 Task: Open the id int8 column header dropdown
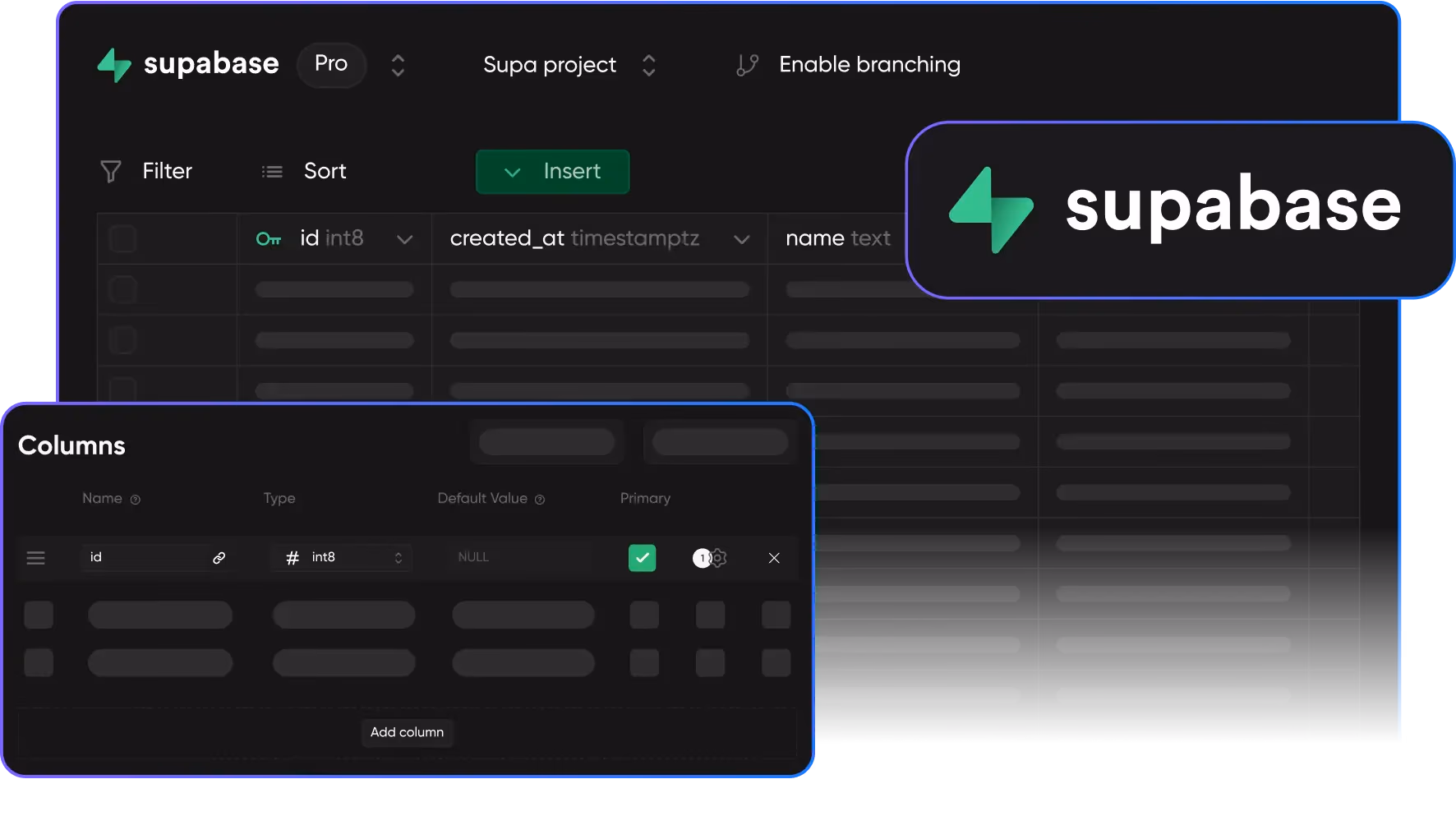click(x=404, y=240)
